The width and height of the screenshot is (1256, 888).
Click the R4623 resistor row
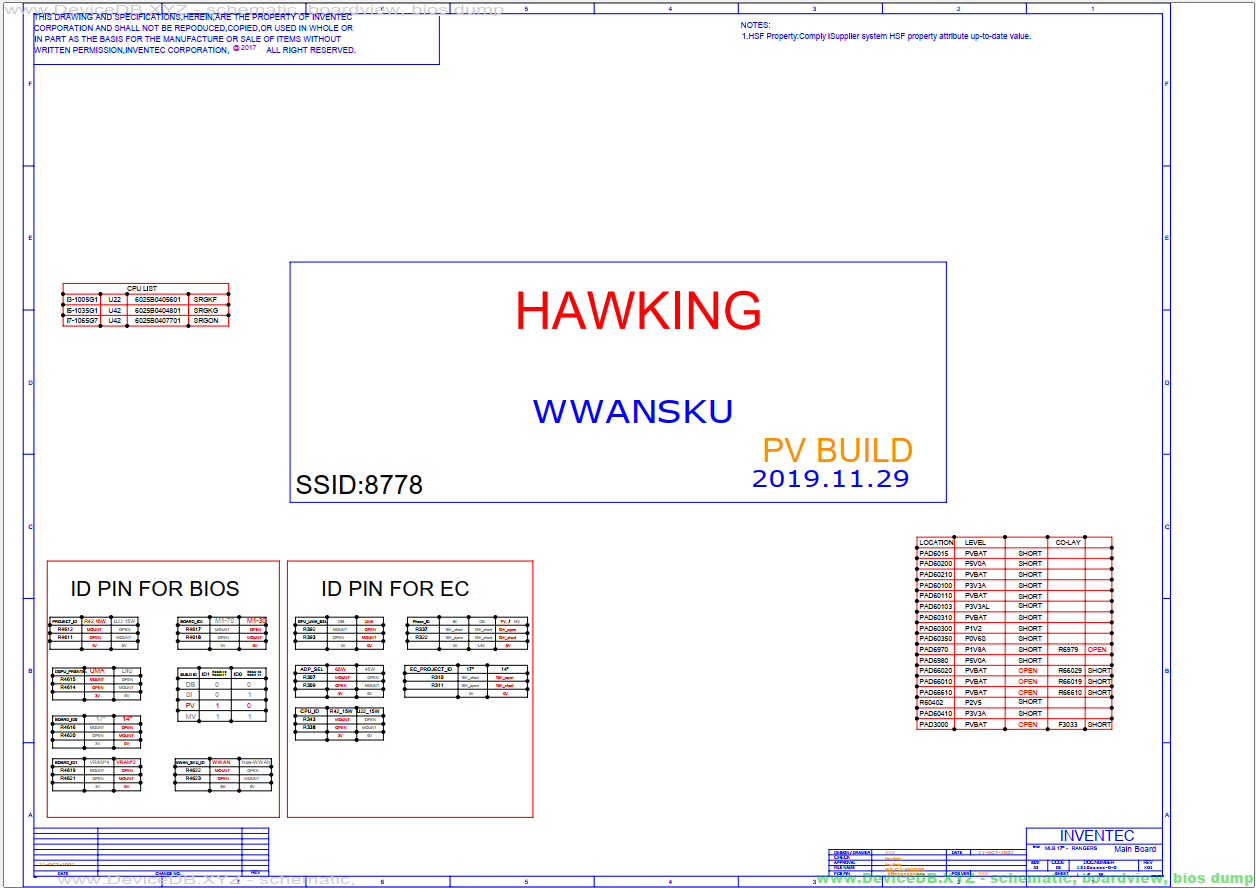(223, 778)
